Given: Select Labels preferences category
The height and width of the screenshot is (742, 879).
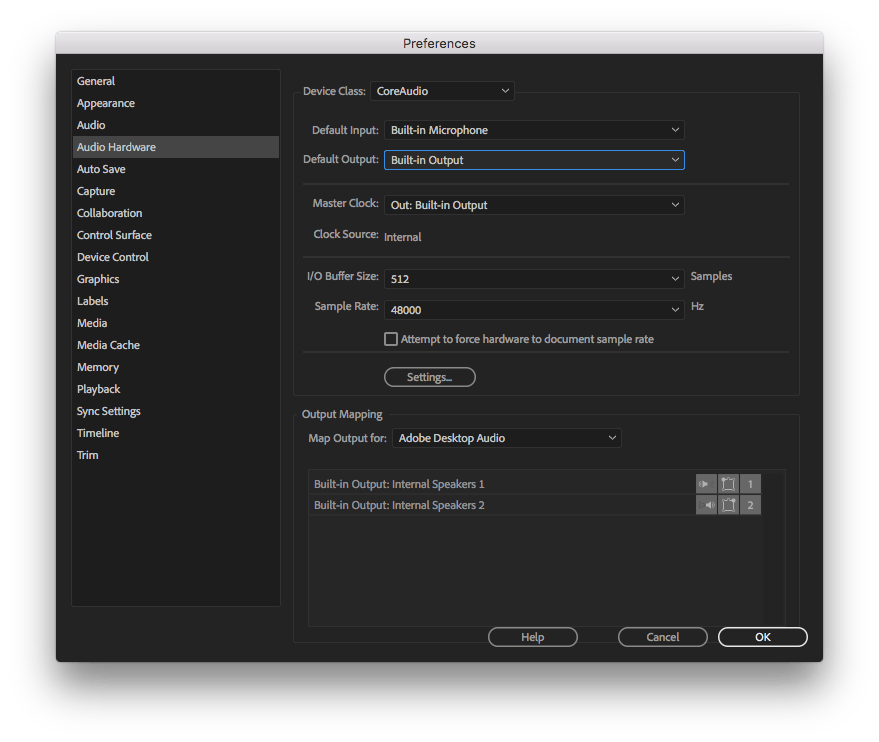Looking at the screenshot, I should [x=175, y=301].
